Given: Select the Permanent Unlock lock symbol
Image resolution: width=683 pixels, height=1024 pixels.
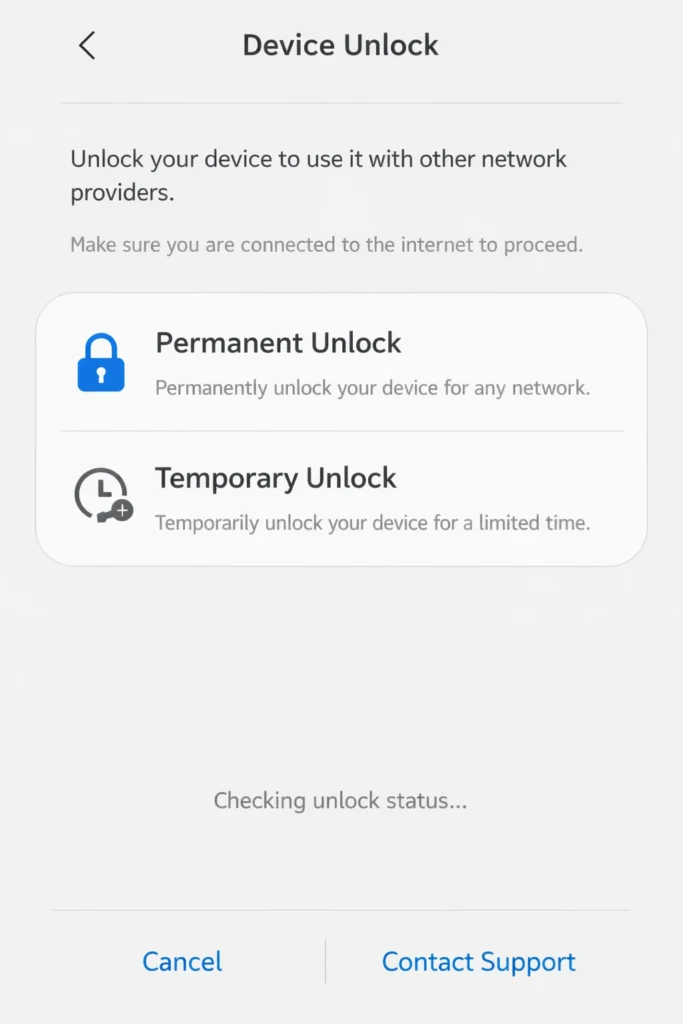Looking at the screenshot, I should 100,363.
